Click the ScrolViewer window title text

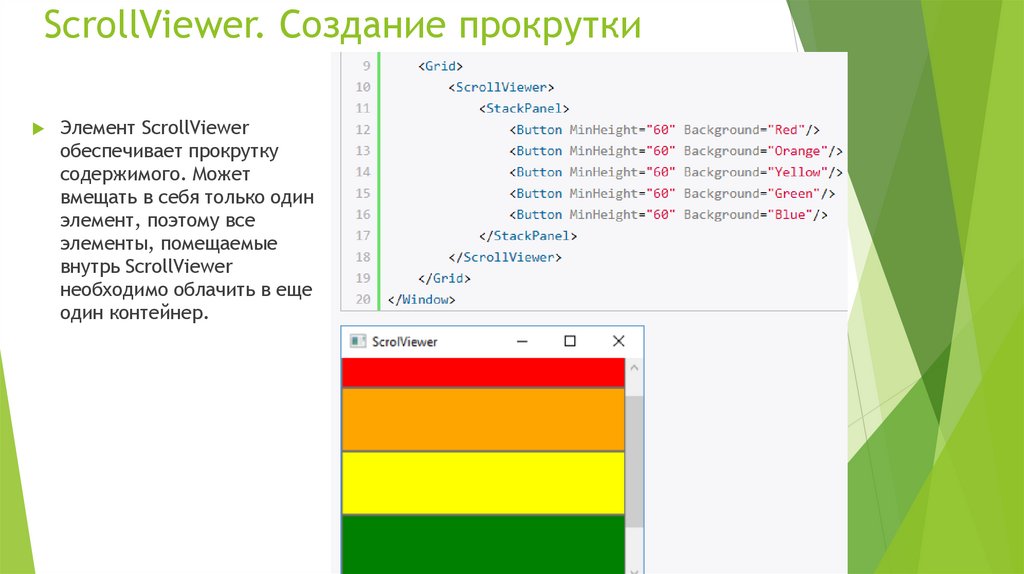(x=404, y=342)
